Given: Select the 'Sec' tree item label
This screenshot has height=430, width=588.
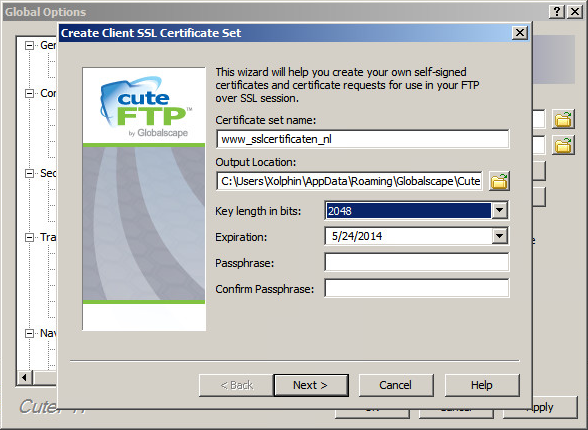Looking at the screenshot, I should point(48,173).
